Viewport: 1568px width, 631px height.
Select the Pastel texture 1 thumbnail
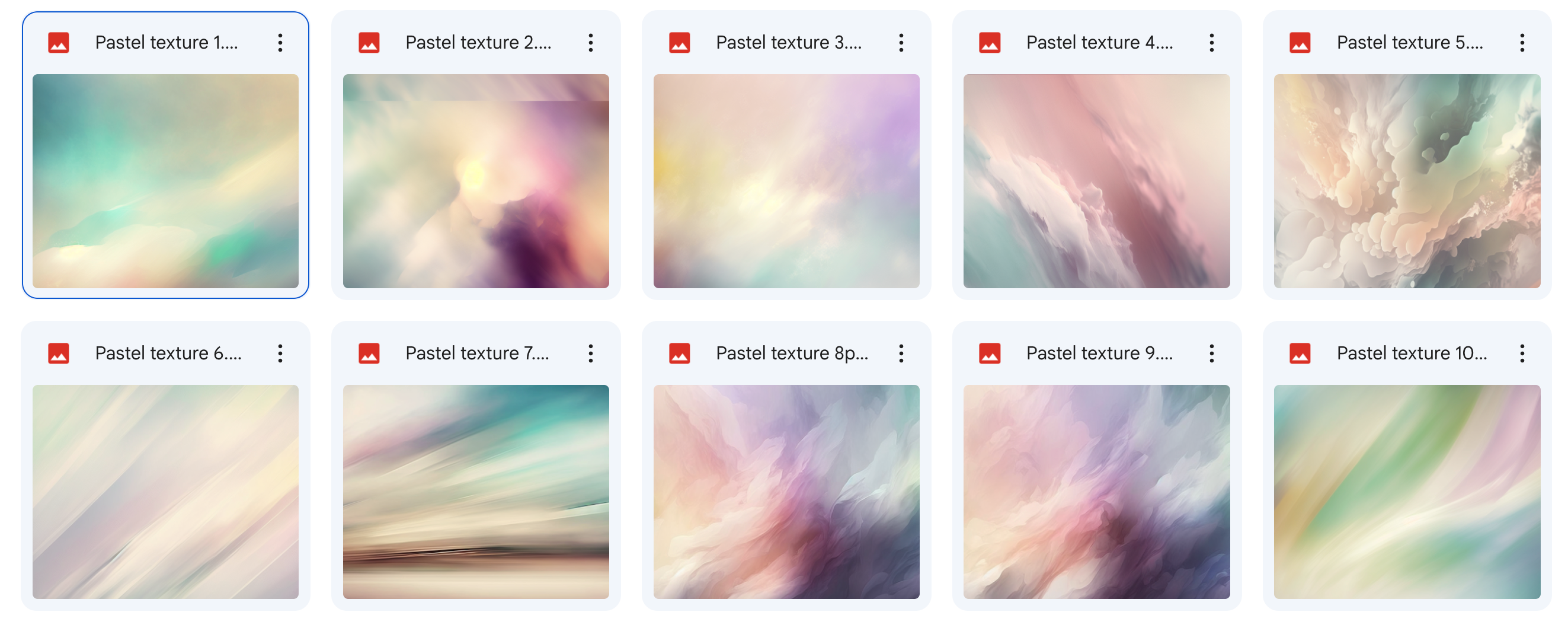(x=165, y=181)
